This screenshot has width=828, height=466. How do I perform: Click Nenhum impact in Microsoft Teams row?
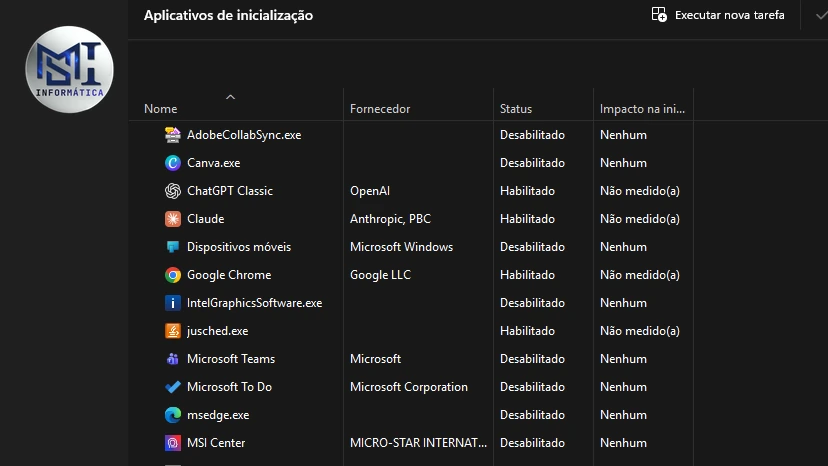(x=623, y=359)
